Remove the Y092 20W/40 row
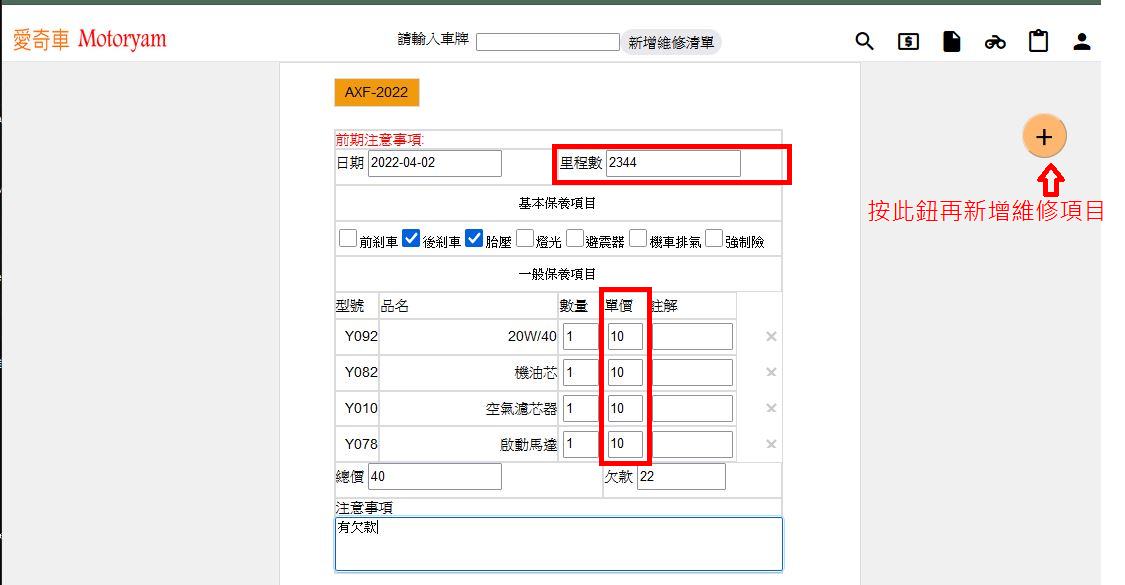1125x585 pixels. (x=771, y=337)
